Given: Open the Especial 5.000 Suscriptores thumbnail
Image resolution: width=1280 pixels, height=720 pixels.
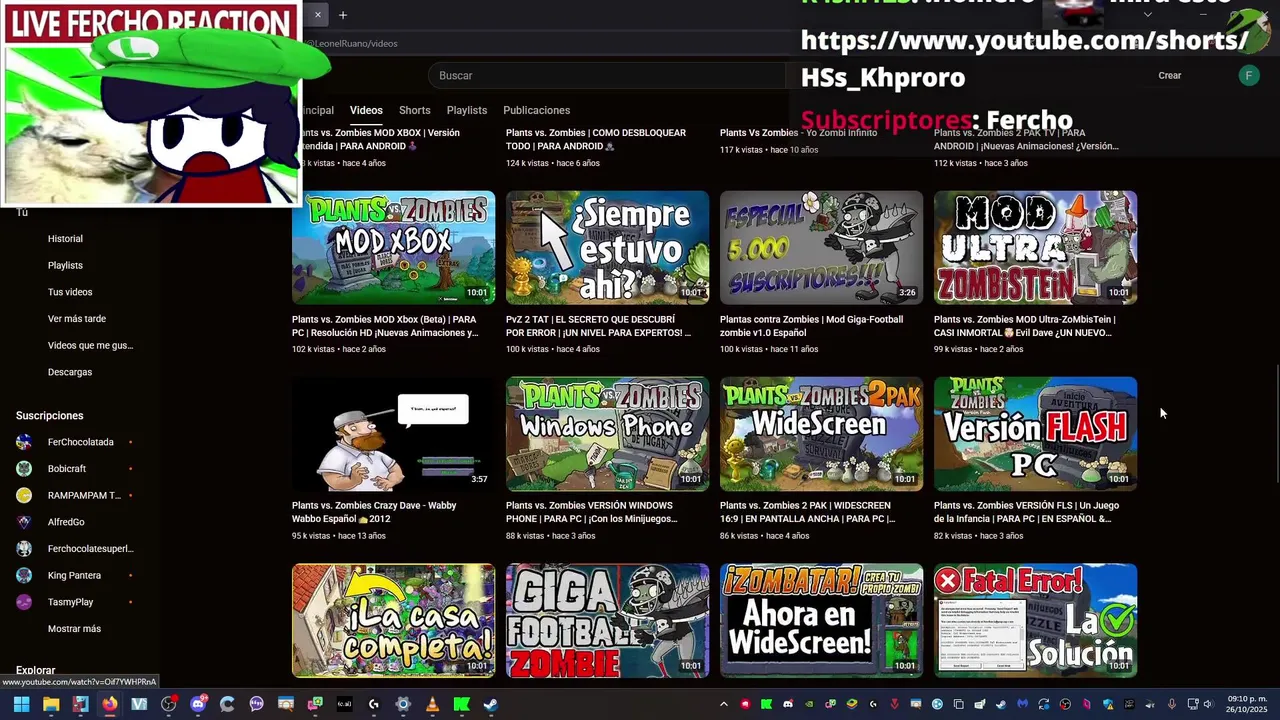Looking at the screenshot, I should tap(821, 247).
